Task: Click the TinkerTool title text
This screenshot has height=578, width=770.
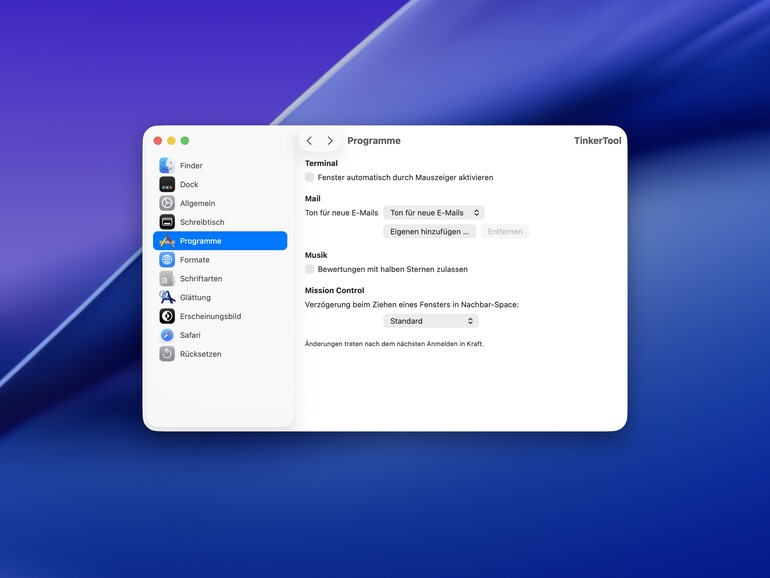Action: [x=597, y=140]
